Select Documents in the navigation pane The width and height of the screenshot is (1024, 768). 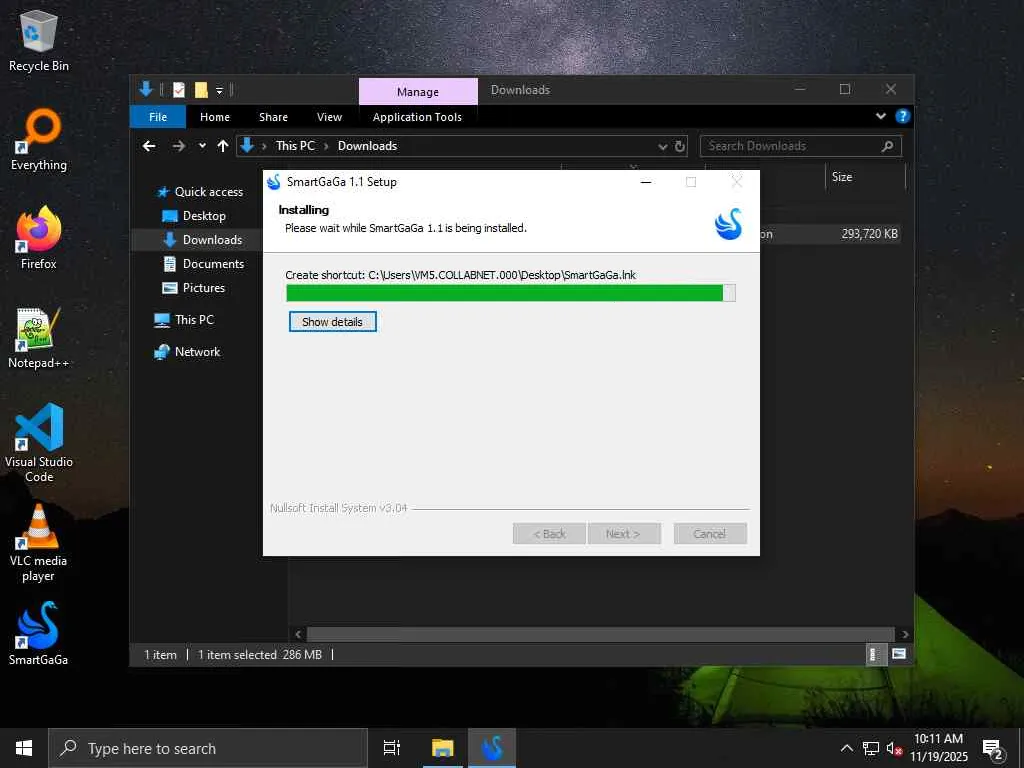pos(203,264)
